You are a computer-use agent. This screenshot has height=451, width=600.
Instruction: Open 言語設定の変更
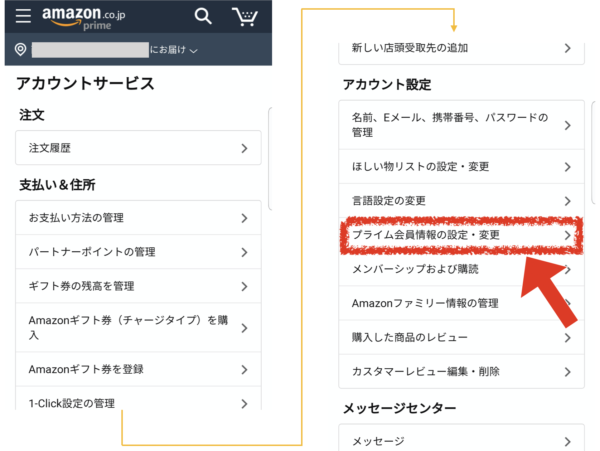click(461, 200)
